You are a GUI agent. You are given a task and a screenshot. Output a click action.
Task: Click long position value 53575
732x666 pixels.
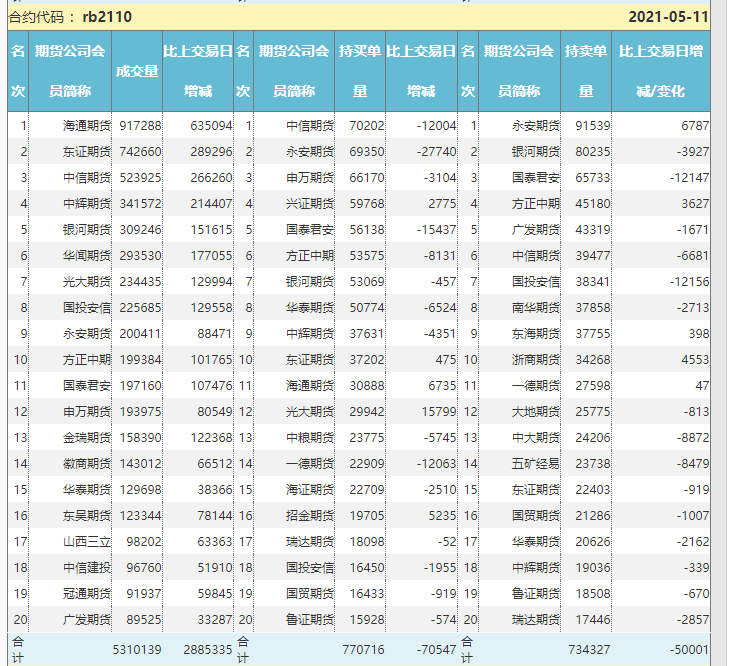(367, 256)
